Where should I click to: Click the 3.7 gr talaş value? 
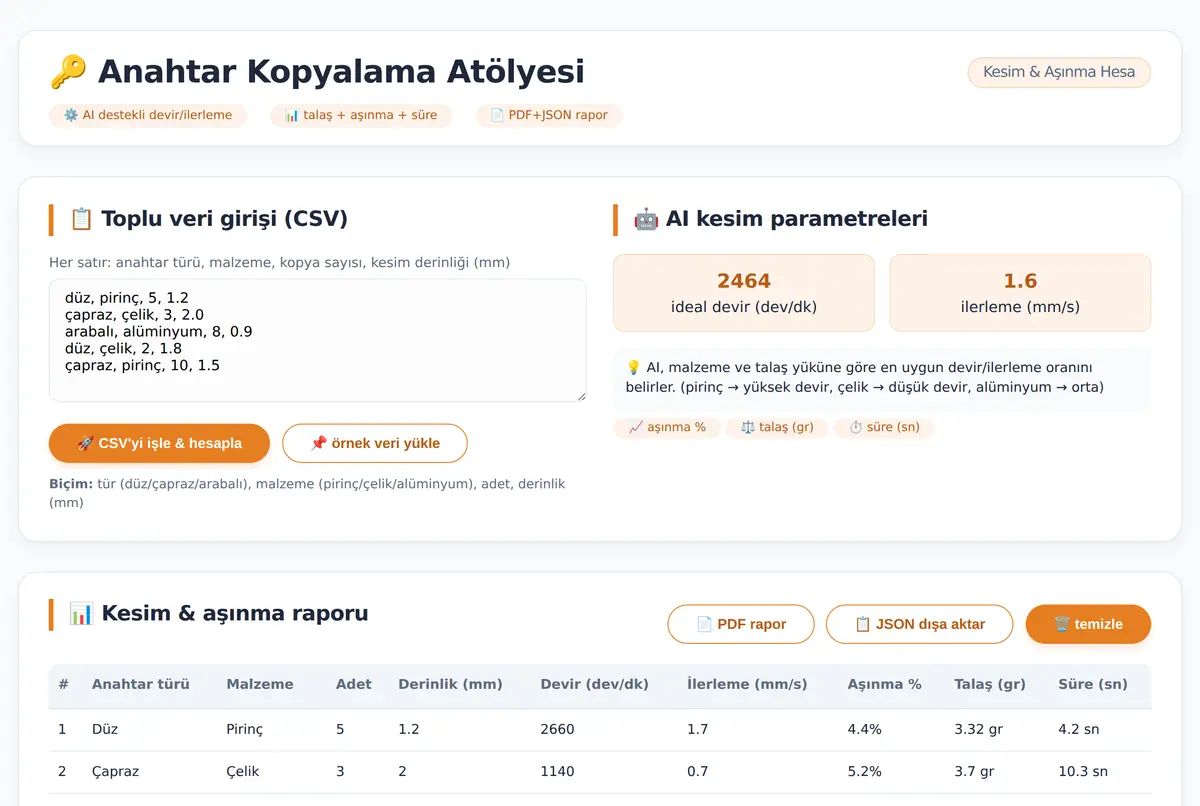coord(975,772)
